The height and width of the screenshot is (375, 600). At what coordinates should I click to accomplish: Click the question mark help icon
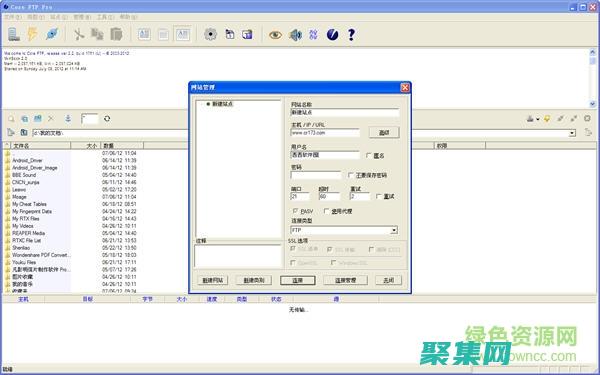[x=351, y=35]
